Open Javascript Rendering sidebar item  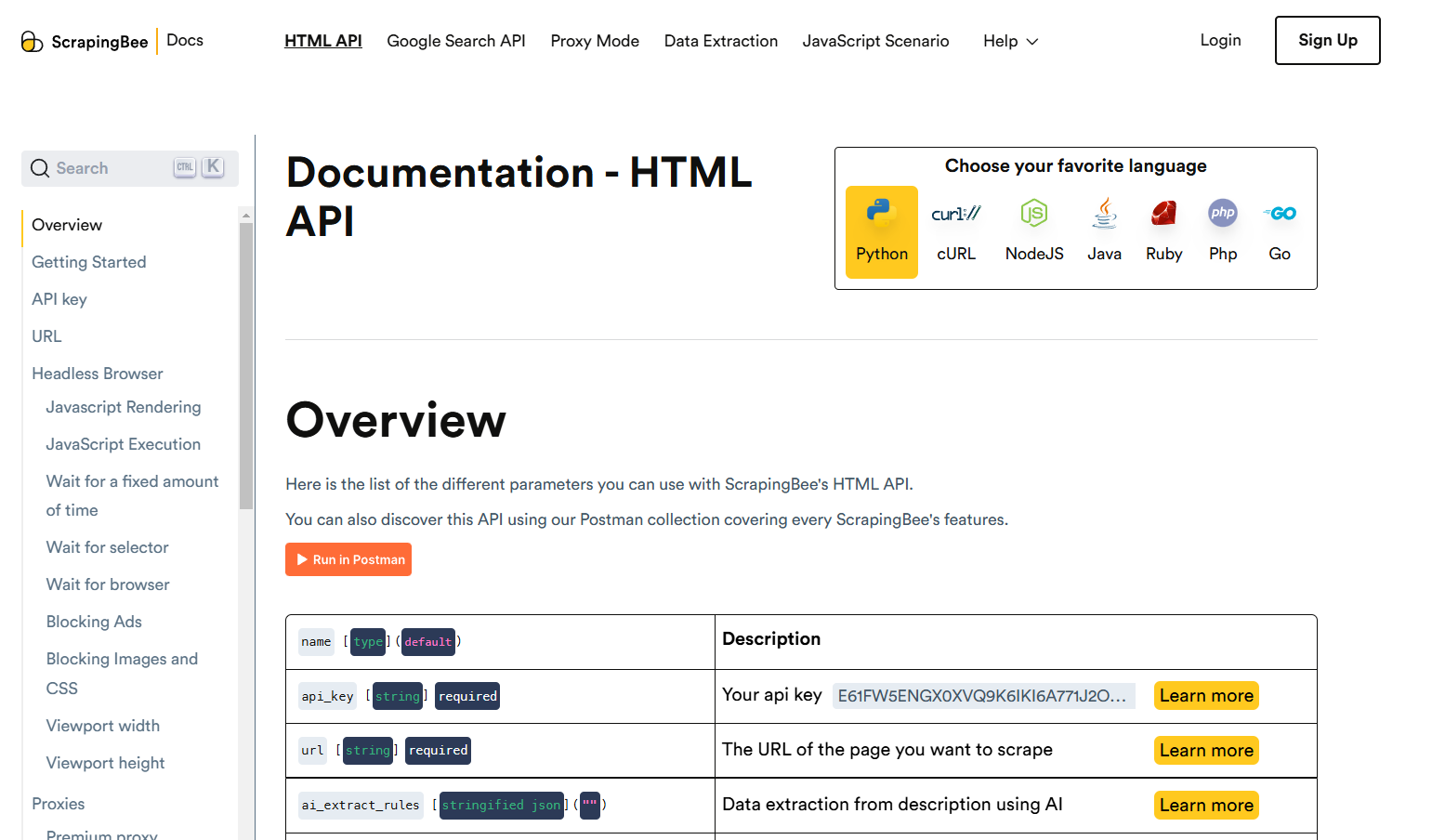[x=124, y=407]
